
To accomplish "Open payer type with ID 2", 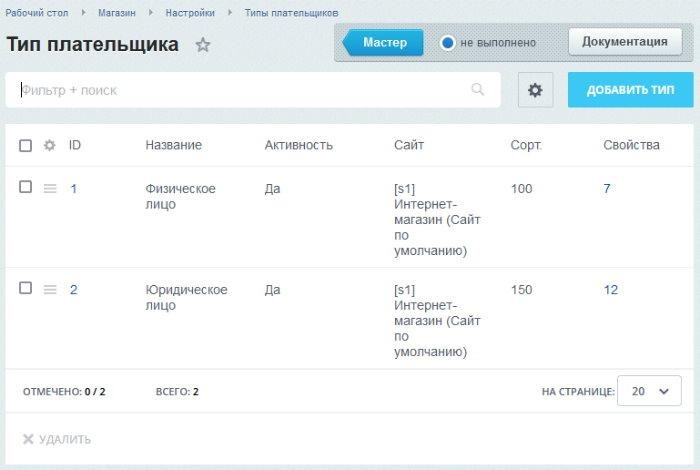I will point(74,290).
